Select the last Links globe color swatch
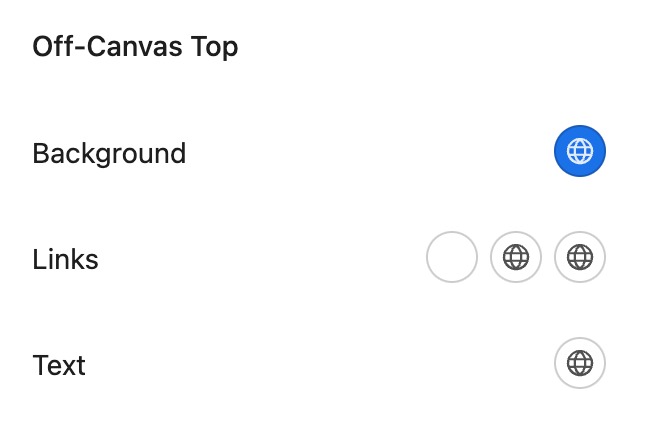The height and width of the screenshot is (440, 648). click(579, 257)
